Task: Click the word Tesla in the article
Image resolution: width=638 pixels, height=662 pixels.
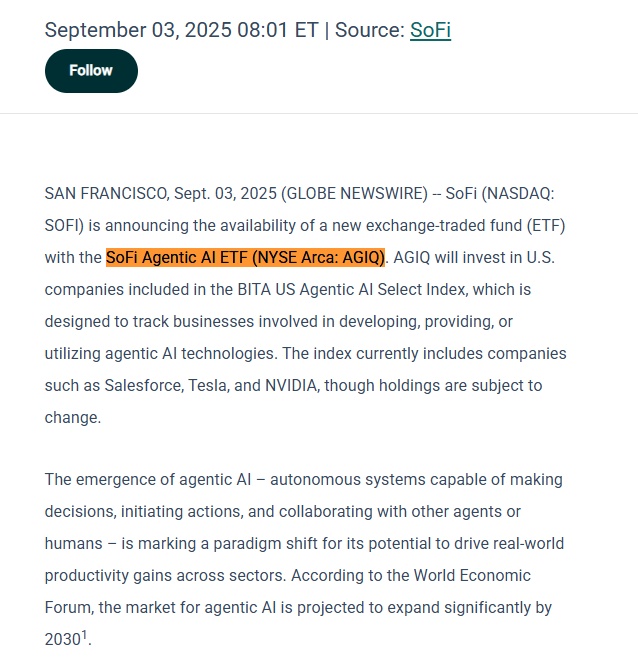Action: point(207,385)
